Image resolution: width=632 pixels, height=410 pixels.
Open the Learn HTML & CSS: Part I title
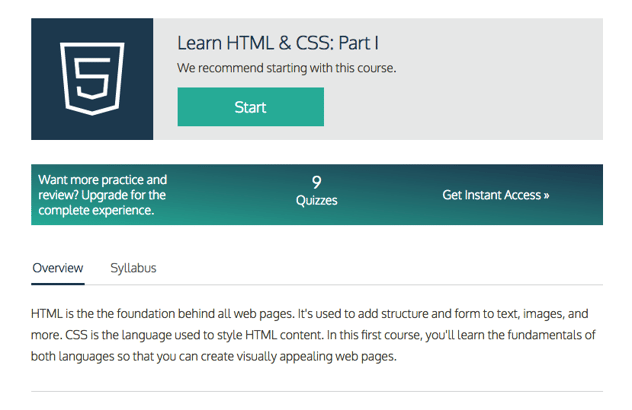point(278,43)
